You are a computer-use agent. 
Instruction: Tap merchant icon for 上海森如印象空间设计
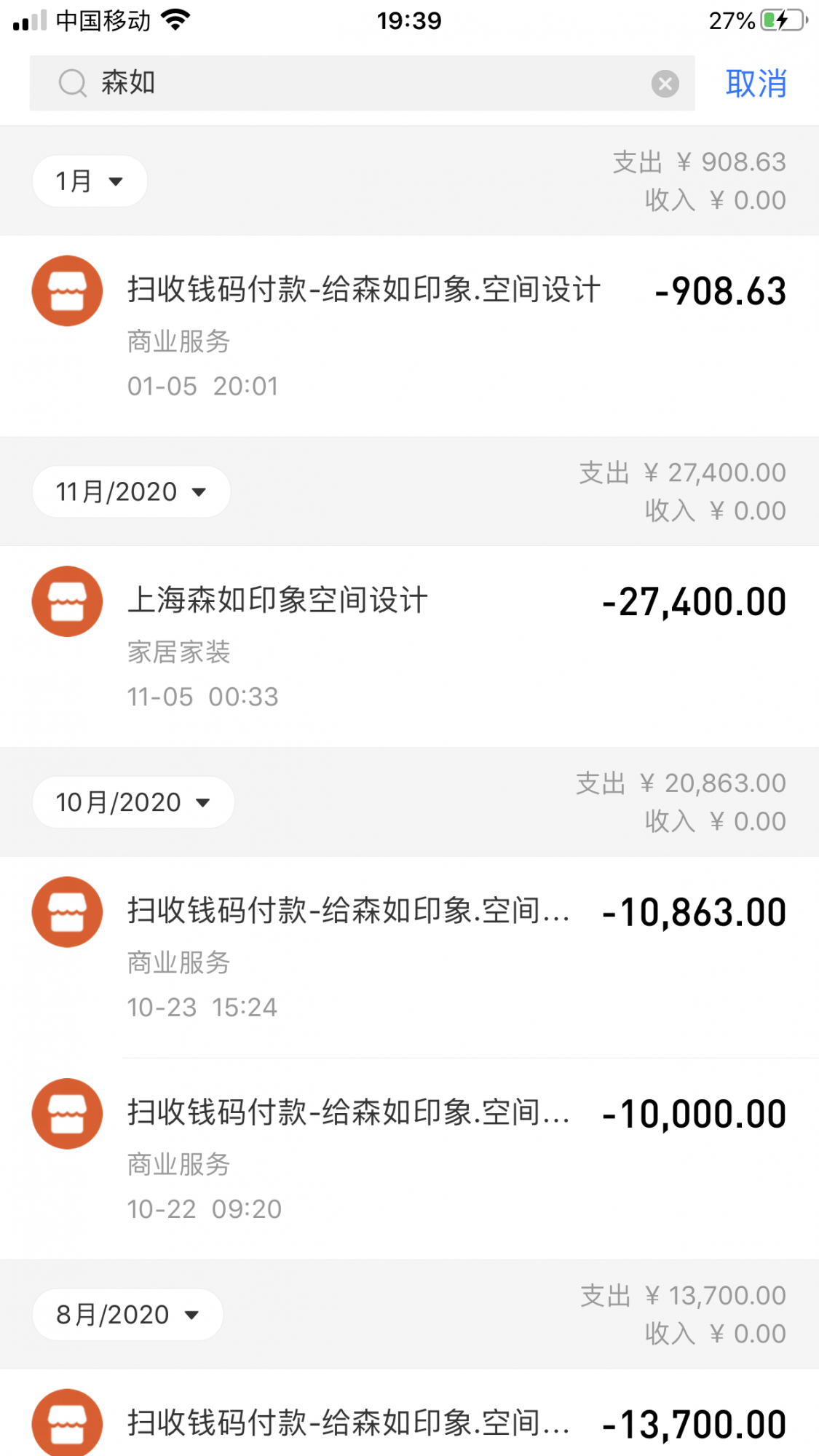pyautogui.click(x=67, y=601)
